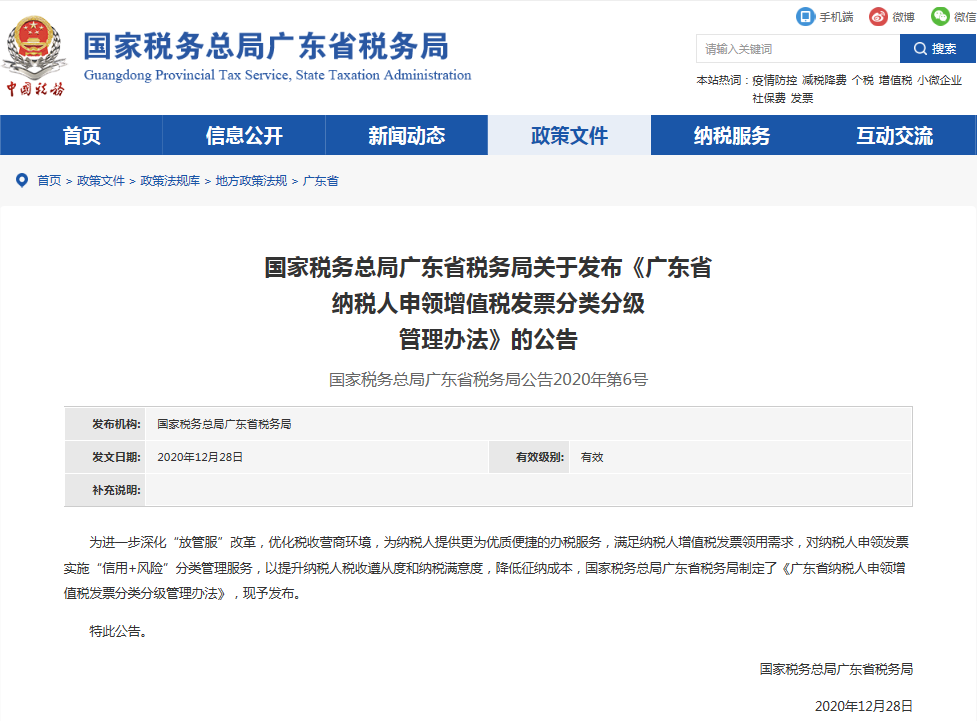The height and width of the screenshot is (721, 977).
Task: Open the 纳税服务 navigation tab
Action: [732, 135]
